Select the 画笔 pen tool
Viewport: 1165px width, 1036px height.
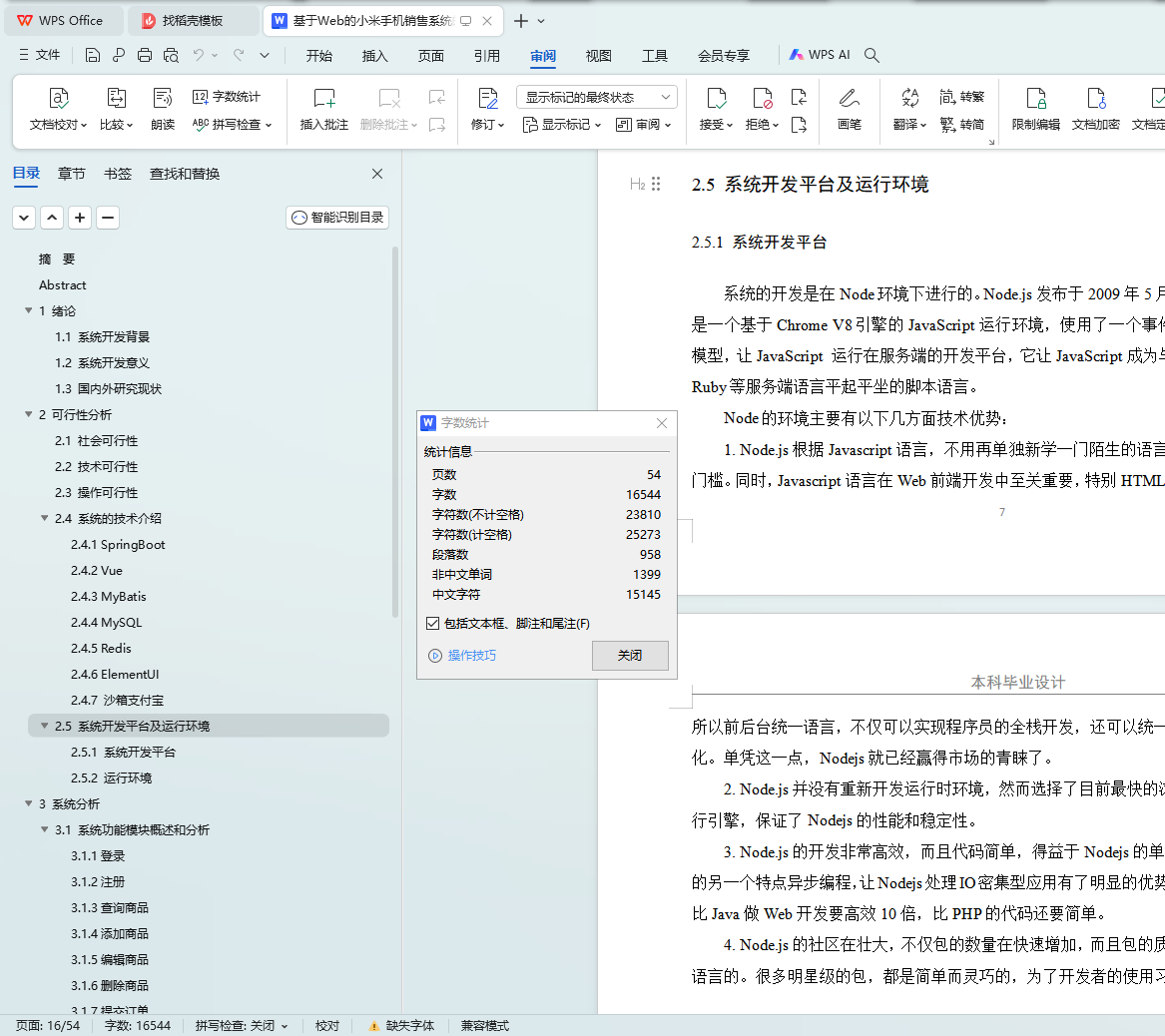pos(850,109)
